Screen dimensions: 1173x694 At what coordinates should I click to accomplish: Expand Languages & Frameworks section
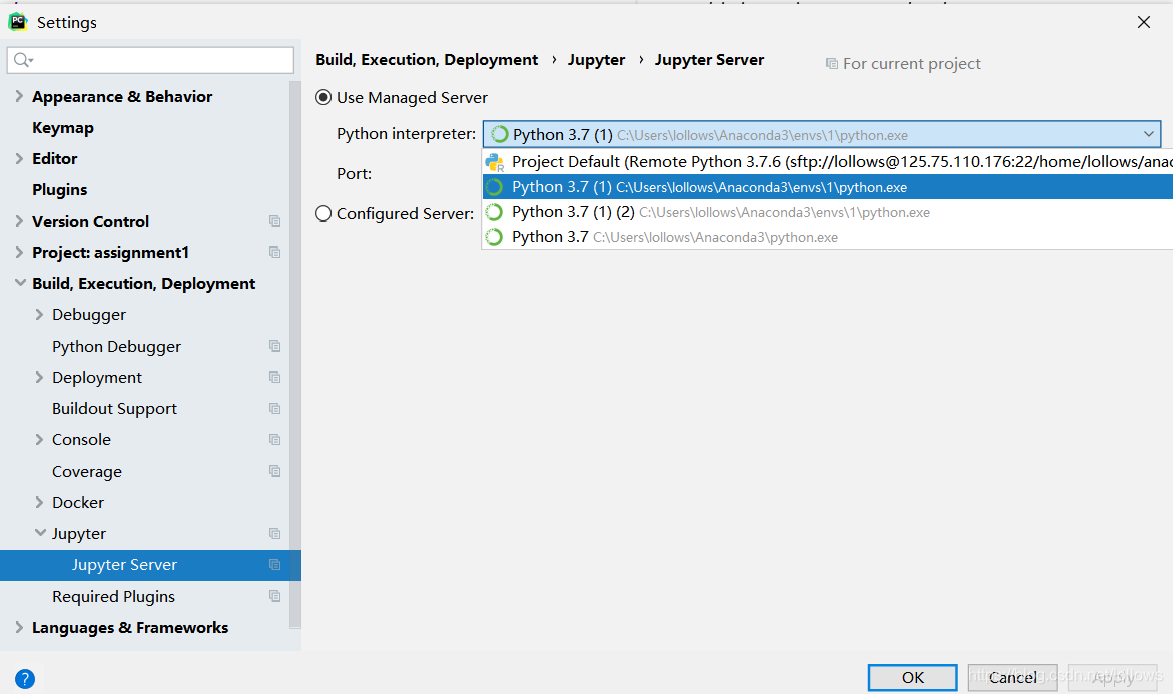[19, 627]
